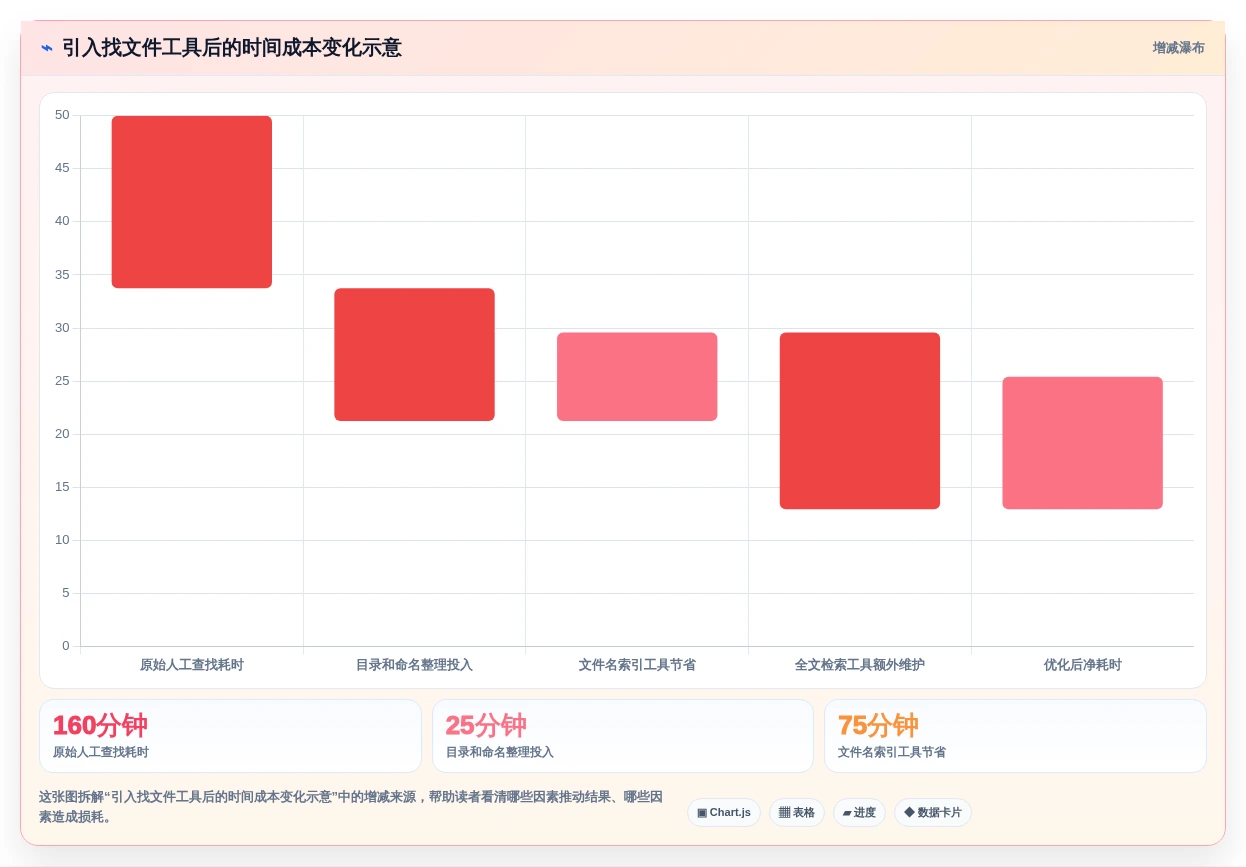Select the 全文检索工具额外维护 bar in the chart
1246x867 pixels.
[x=860, y=420]
